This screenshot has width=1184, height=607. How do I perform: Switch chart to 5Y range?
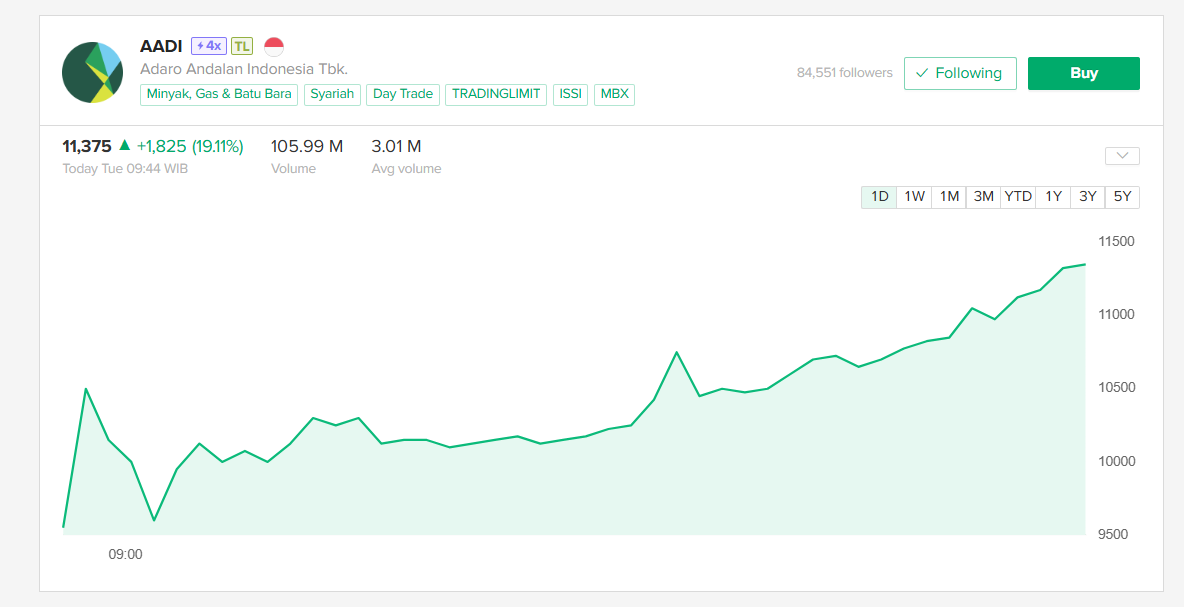tap(1122, 197)
